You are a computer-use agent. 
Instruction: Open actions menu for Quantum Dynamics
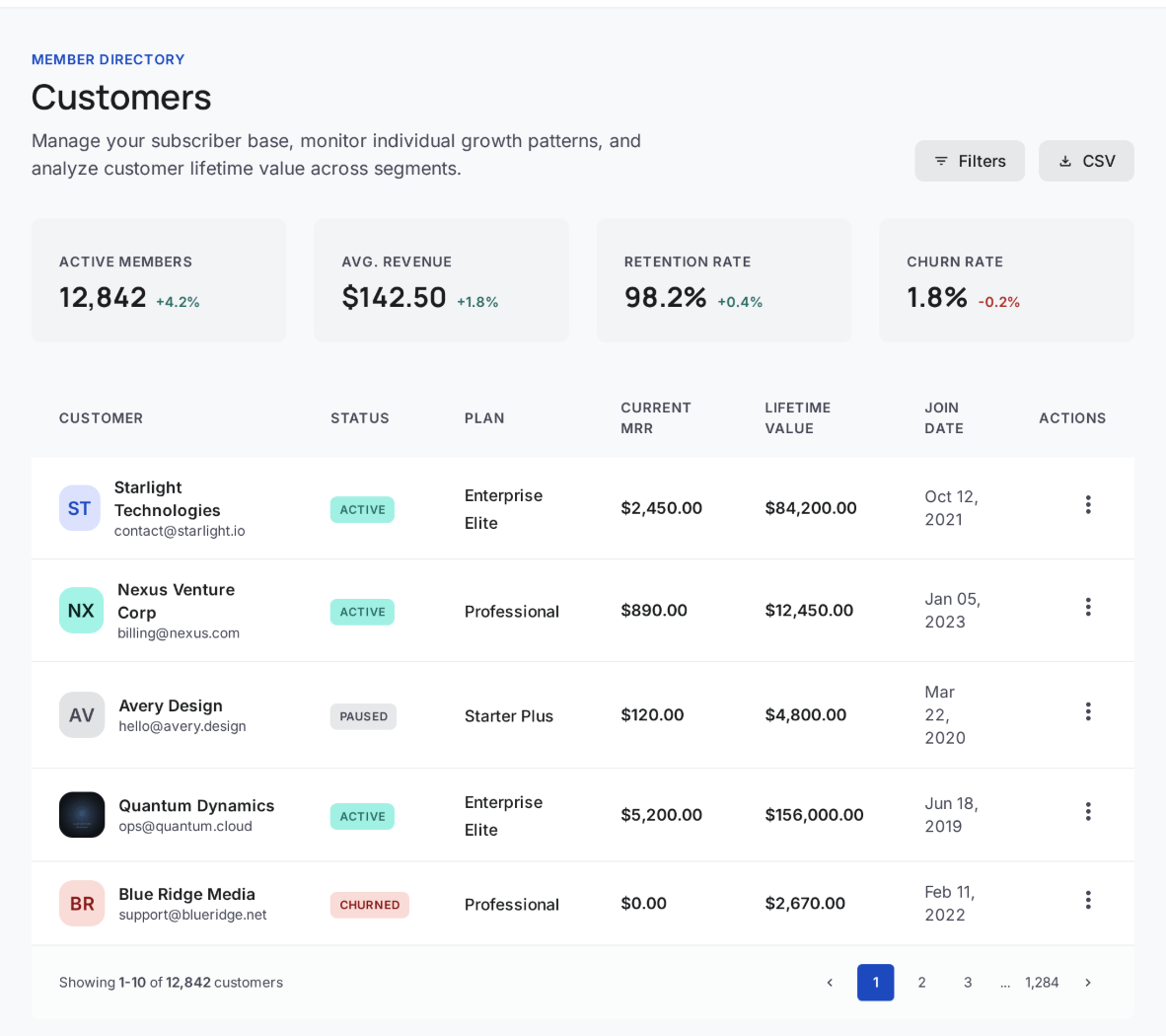tap(1088, 811)
